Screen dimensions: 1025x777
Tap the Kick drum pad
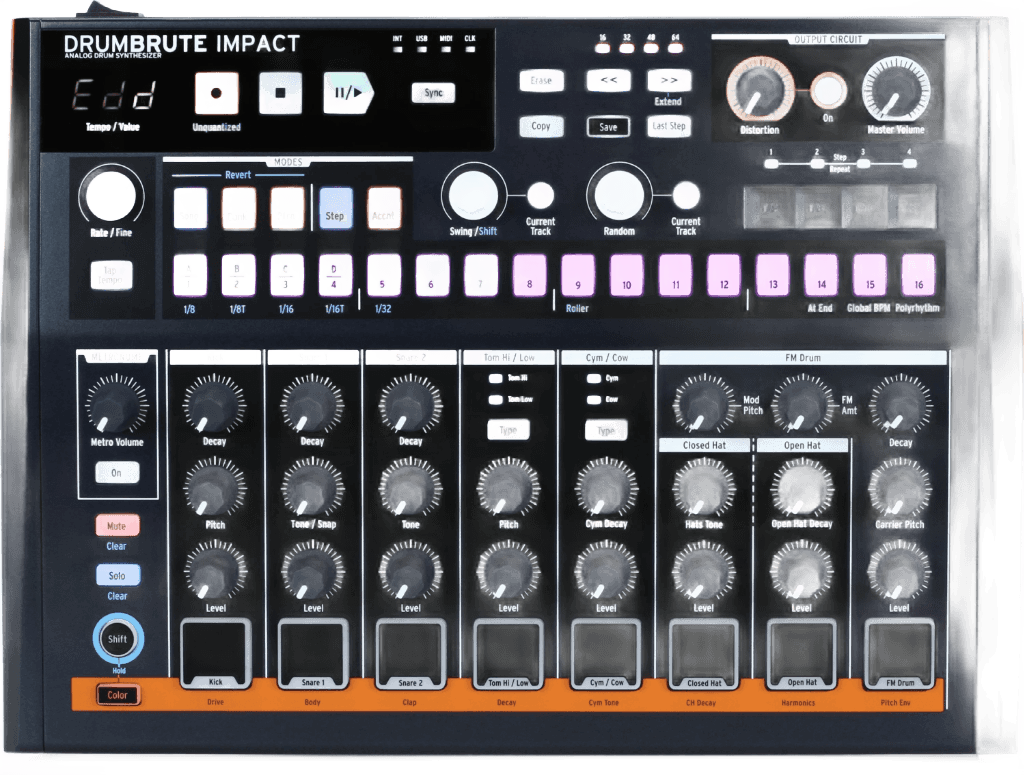(x=215, y=652)
